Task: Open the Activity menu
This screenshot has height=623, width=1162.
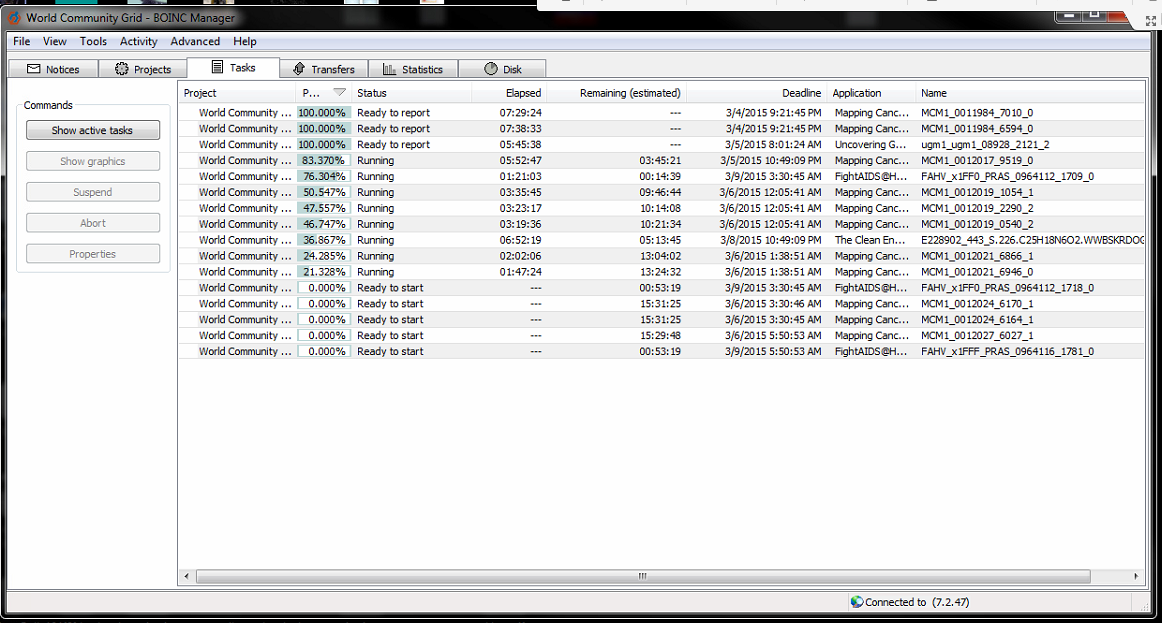Action: pos(139,41)
